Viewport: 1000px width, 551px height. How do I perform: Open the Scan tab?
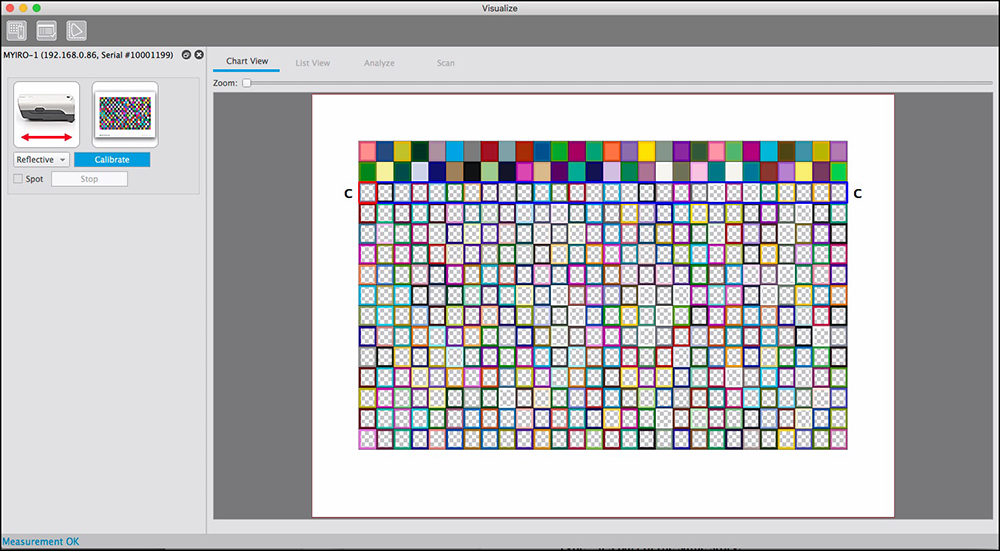pyautogui.click(x=445, y=63)
